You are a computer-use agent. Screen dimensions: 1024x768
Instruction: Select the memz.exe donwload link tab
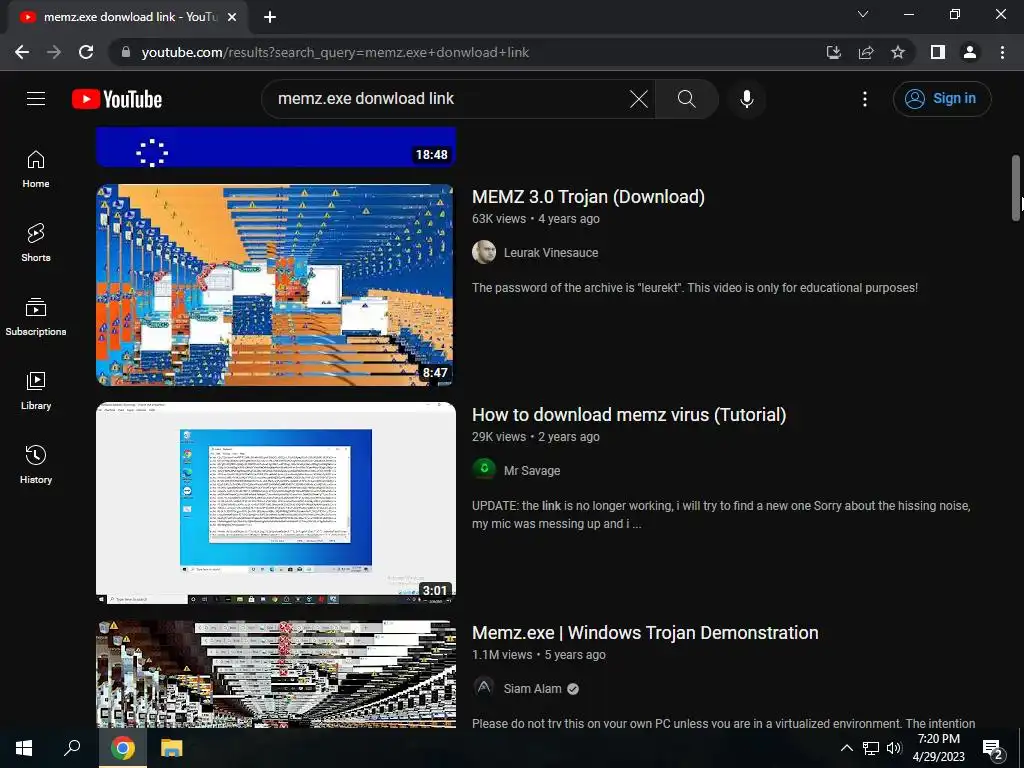129,17
